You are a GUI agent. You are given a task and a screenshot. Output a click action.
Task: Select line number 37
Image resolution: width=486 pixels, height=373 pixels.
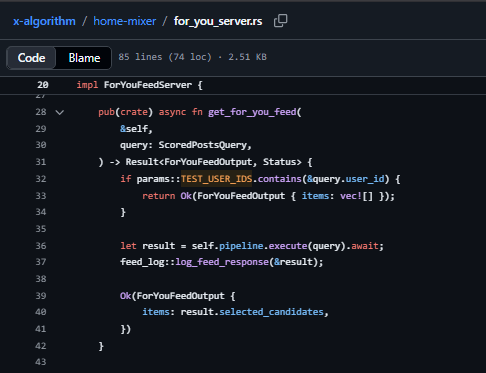41,262
